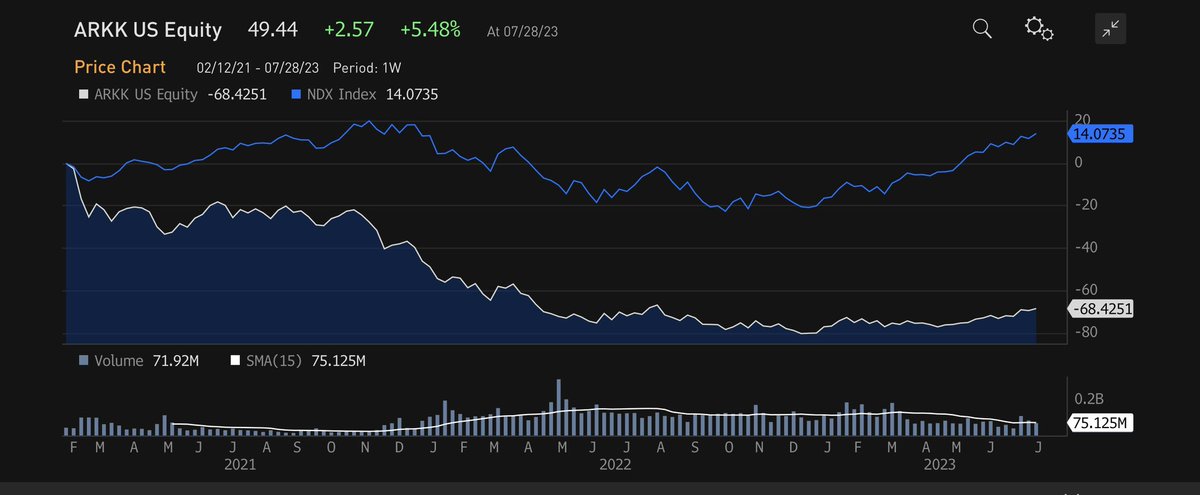Click the +2.57 price change value
Screen dimensions: 1200x495
coord(349,30)
